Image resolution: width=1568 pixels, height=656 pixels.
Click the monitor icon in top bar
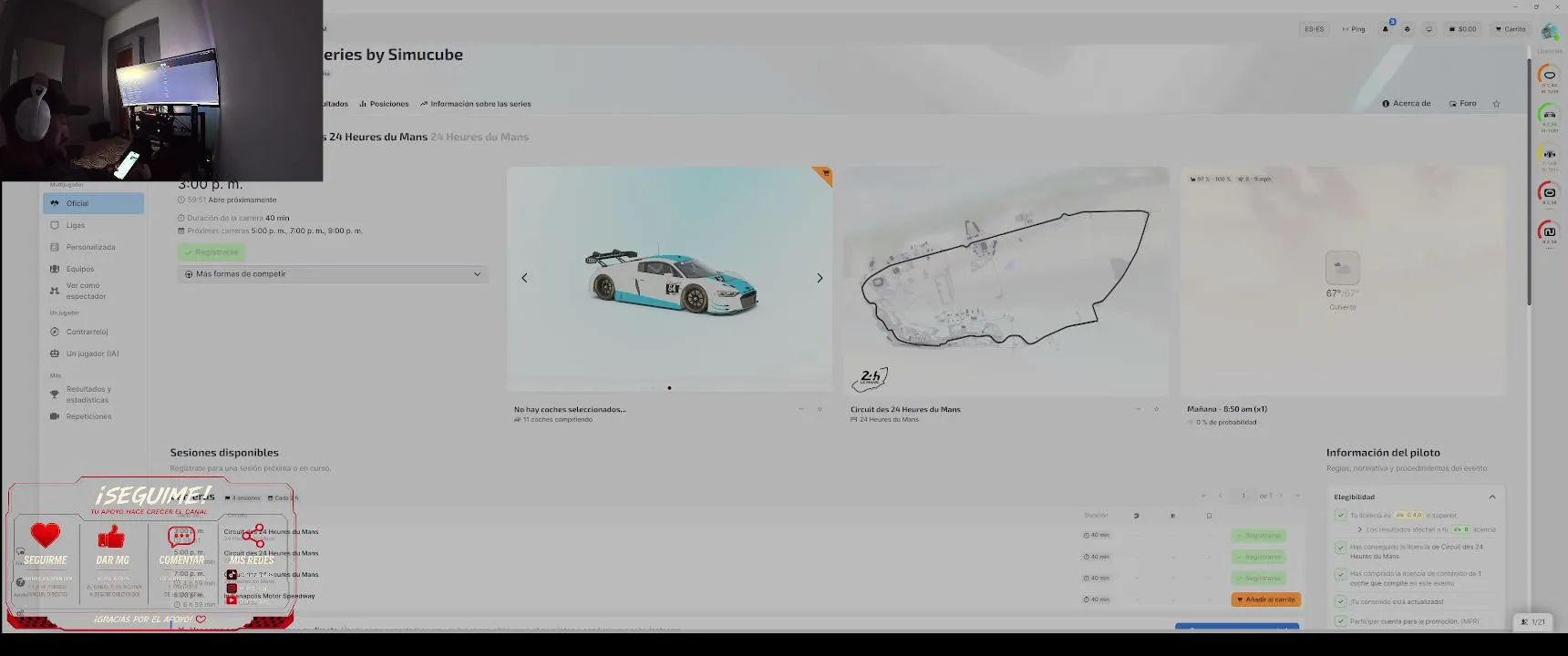point(1429,29)
